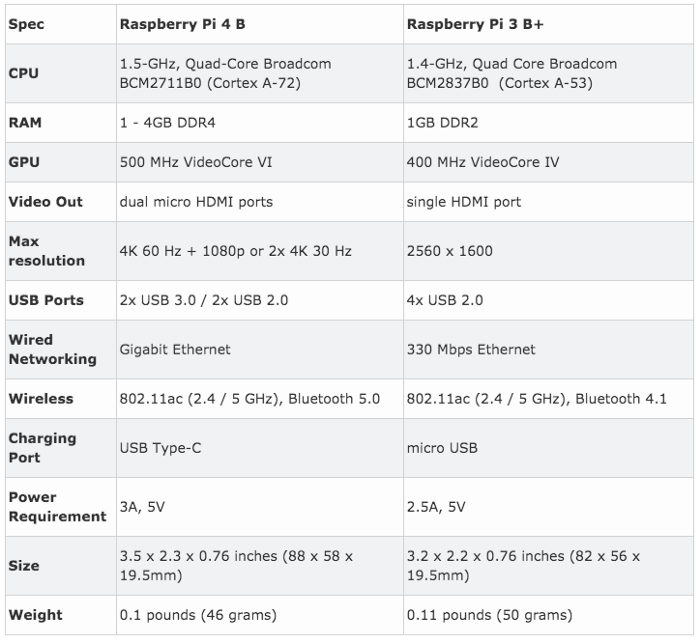Screen dimensions: 700x642
Task: Click the Weight row label
Action: [61, 615]
